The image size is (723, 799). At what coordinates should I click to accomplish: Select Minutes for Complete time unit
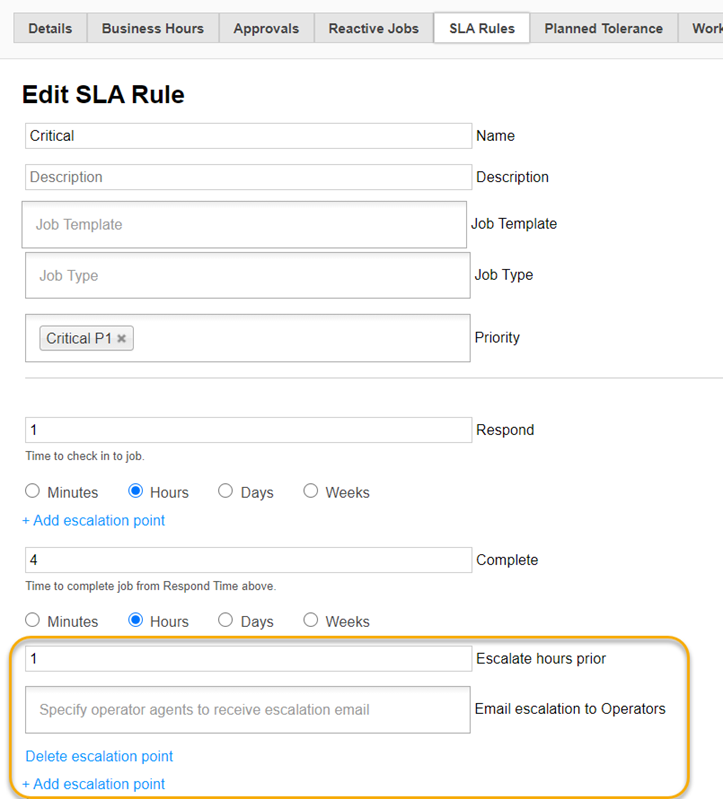(33, 620)
